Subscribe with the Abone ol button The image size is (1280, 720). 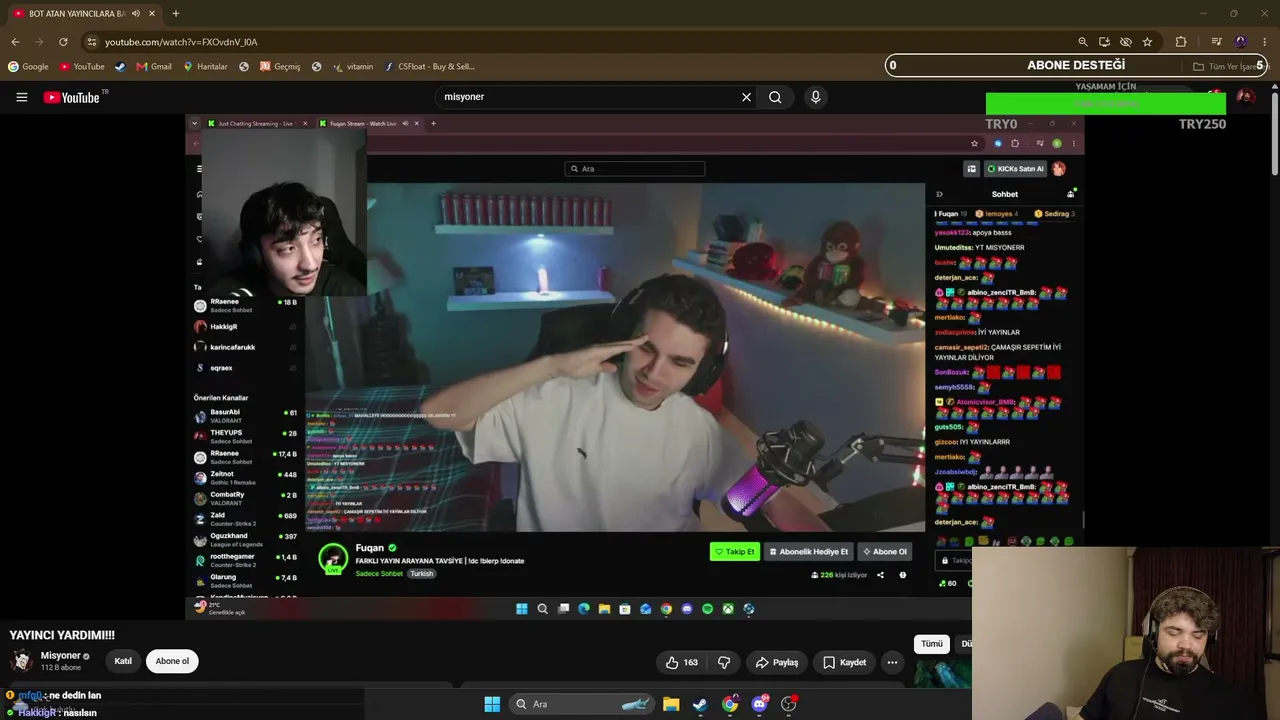(172, 661)
